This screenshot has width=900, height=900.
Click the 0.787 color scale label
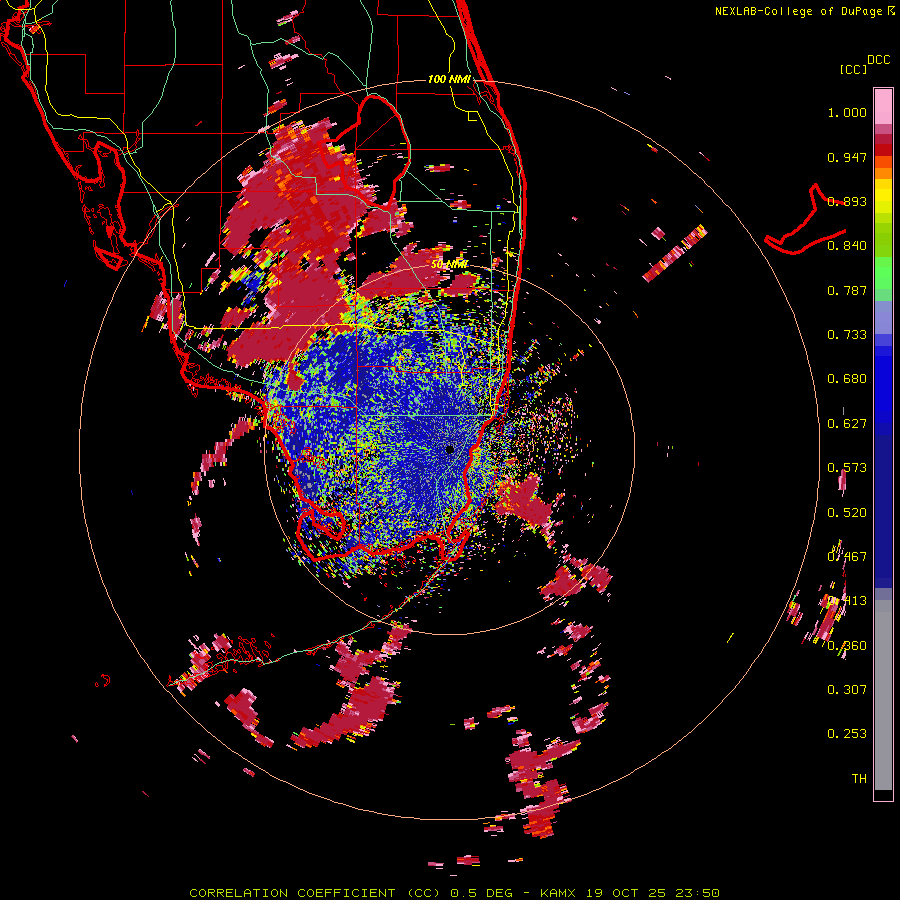847,290
